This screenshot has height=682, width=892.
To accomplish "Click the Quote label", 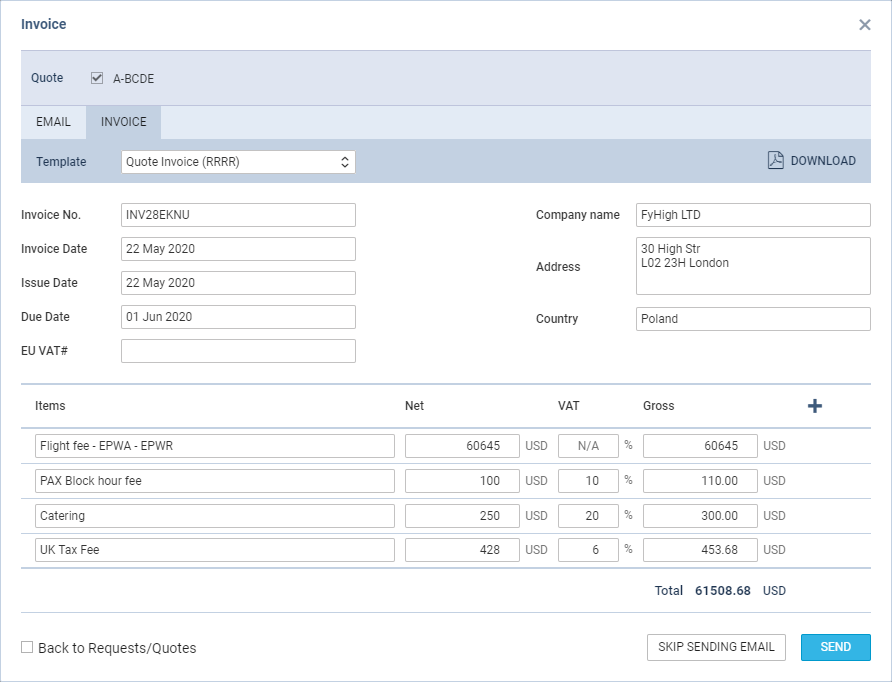I will tap(47, 78).
